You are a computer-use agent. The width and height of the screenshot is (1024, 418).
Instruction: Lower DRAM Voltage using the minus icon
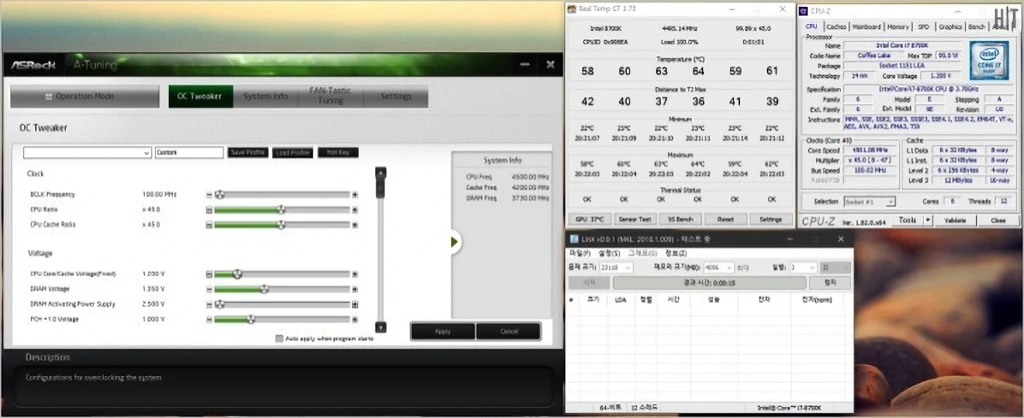coord(209,289)
